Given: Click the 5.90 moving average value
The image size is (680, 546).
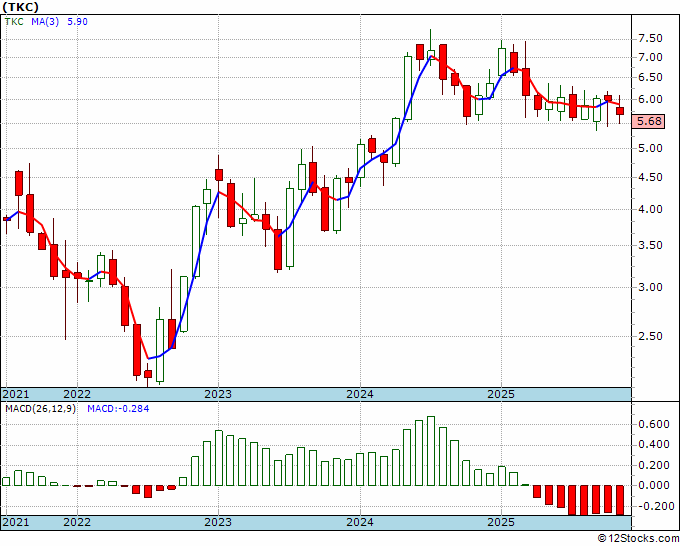Looking at the screenshot, I should pos(77,22).
